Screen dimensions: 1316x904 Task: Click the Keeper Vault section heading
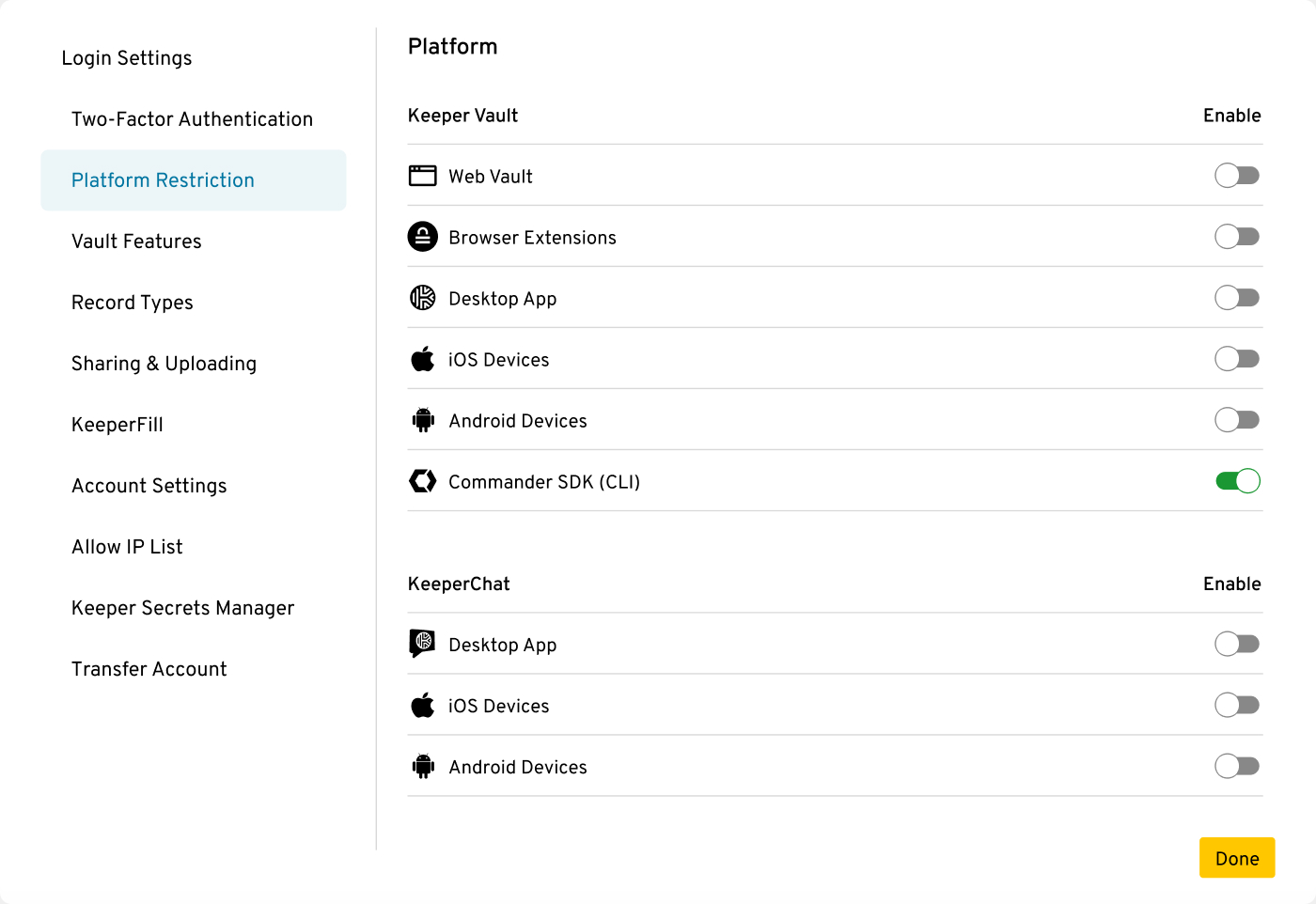pyautogui.click(x=462, y=116)
